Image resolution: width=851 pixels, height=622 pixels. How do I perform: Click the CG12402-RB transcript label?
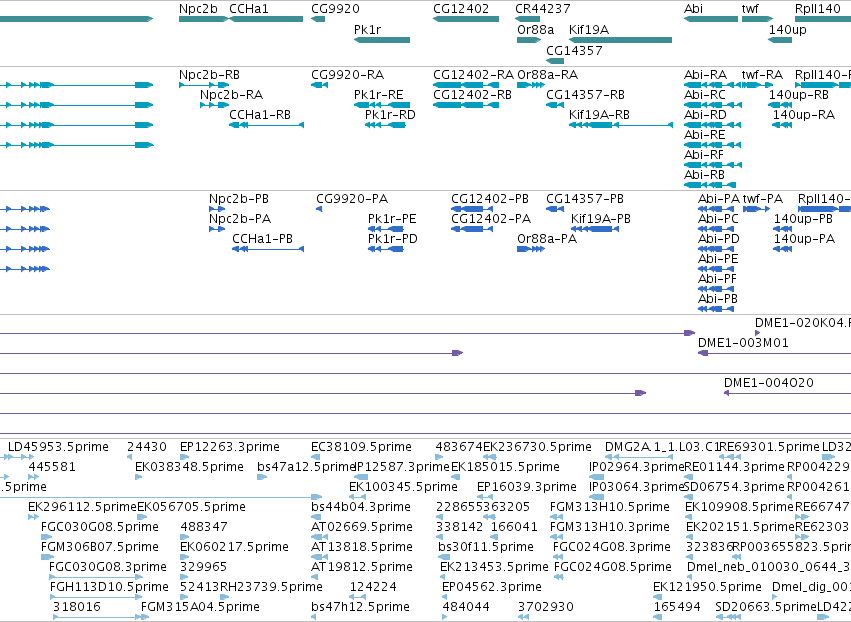[472, 95]
